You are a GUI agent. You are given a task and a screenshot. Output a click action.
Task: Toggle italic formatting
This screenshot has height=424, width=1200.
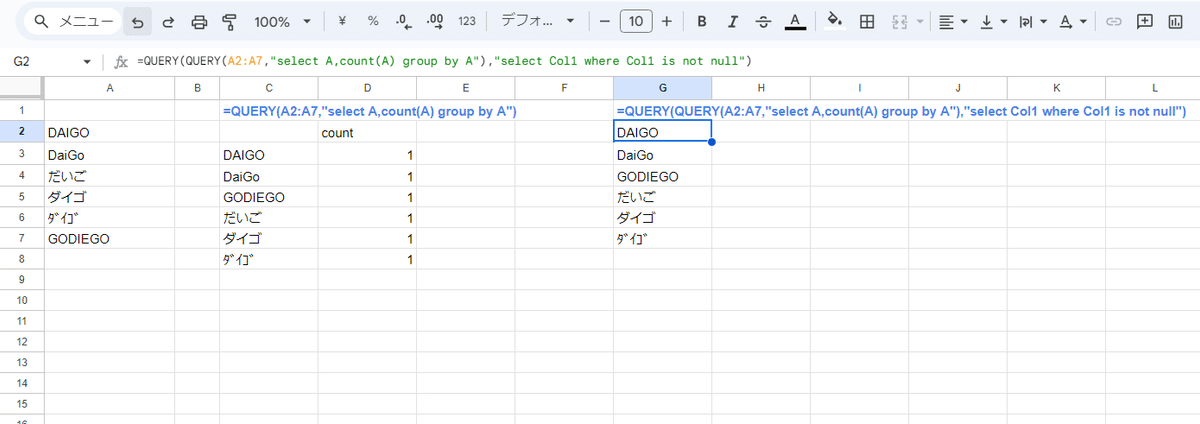(733, 21)
